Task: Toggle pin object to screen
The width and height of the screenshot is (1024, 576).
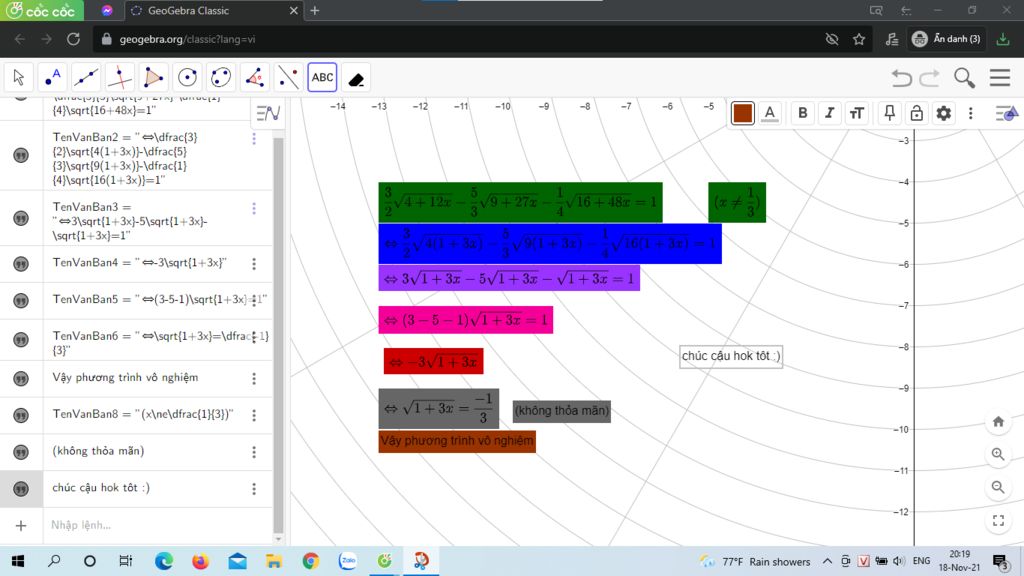Action: click(889, 113)
